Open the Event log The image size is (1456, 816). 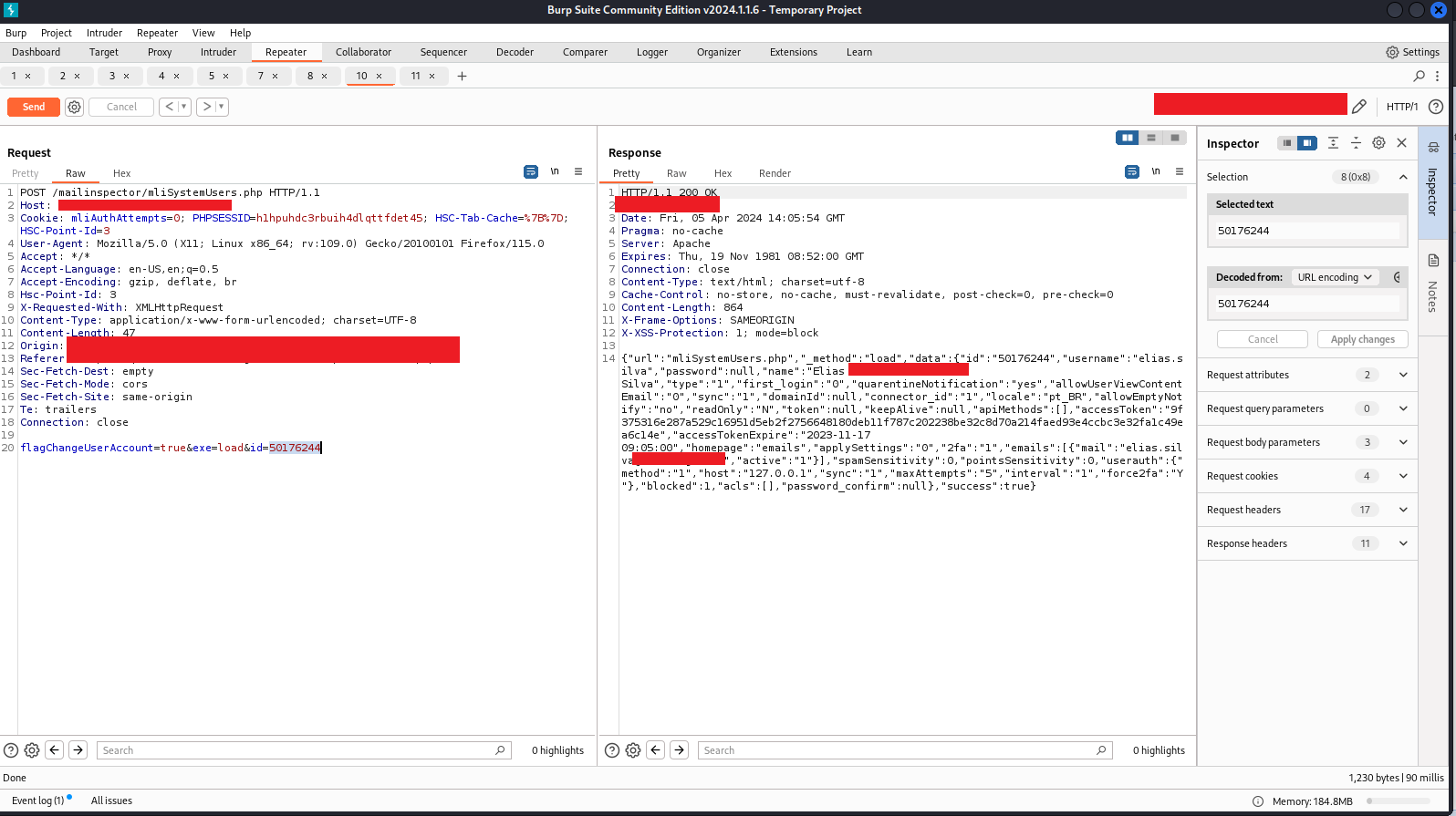pyautogui.click(x=38, y=801)
